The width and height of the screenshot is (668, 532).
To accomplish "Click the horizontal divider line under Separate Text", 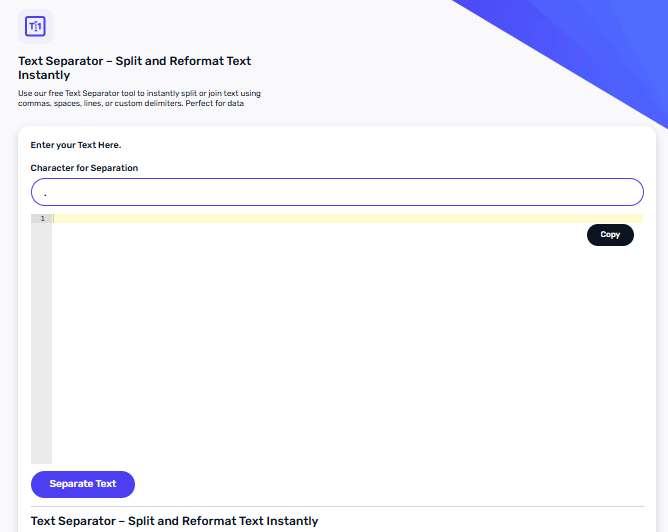I will pos(337,506).
